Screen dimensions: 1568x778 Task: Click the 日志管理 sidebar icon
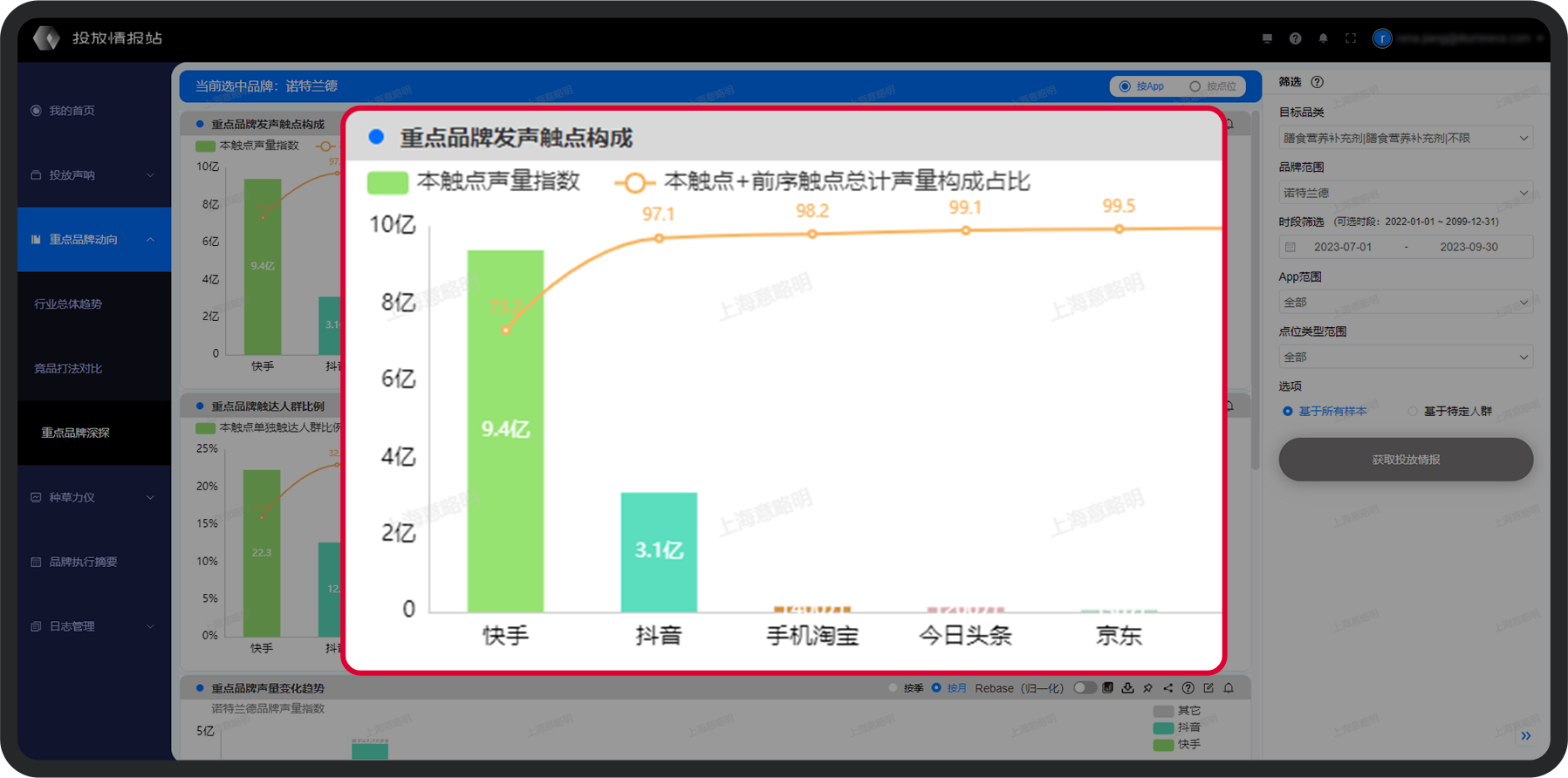36,626
